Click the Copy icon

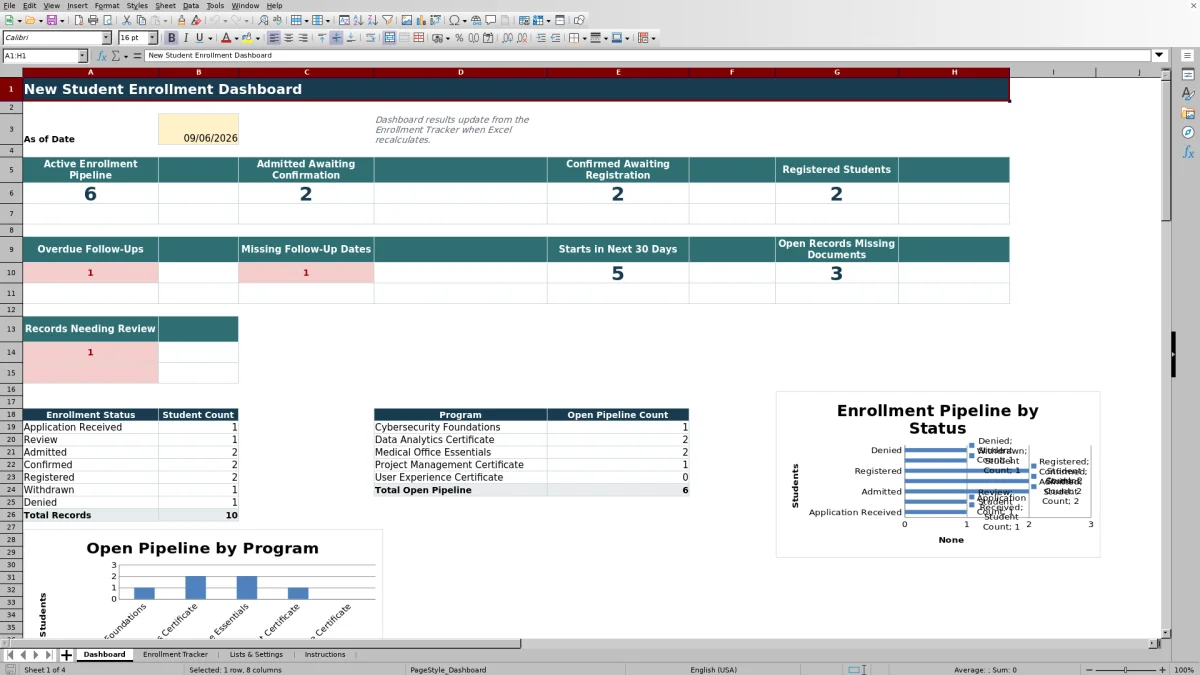[141, 20]
